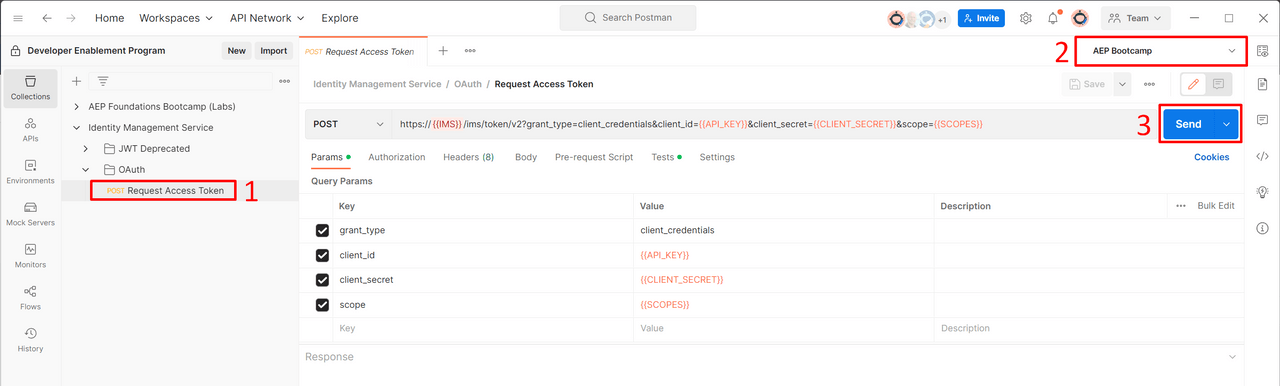Open the Team dropdown
Screen dimensions: 1280x386
tap(1136, 18)
